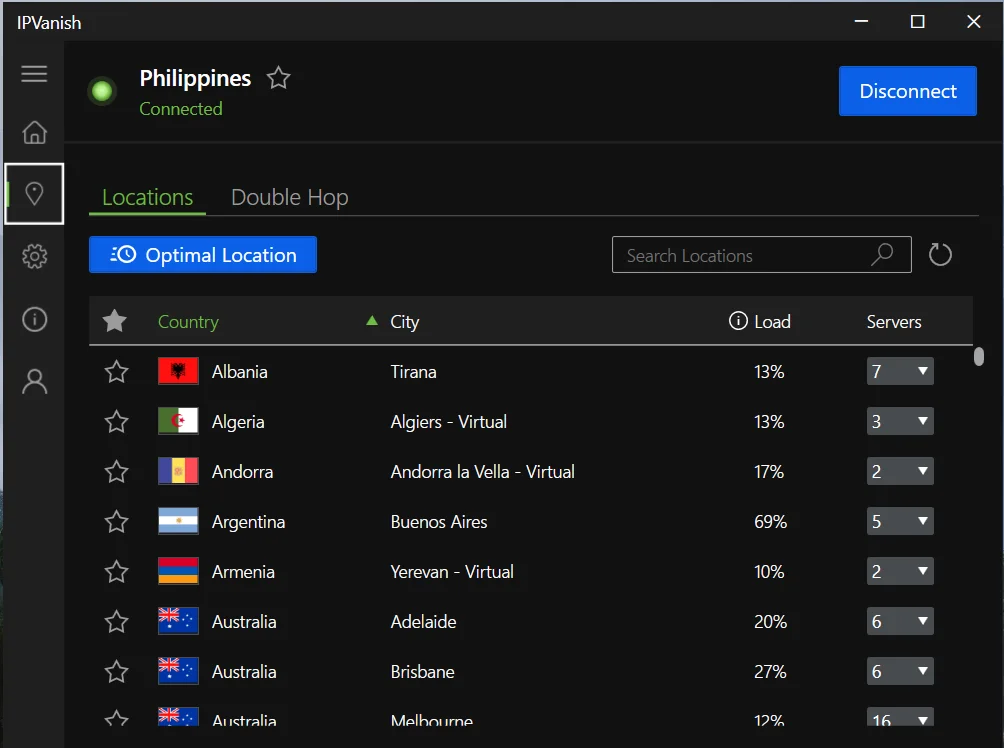This screenshot has height=748, width=1004.
Task: Connect using the Optimal Location button
Action: click(x=203, y=255)
